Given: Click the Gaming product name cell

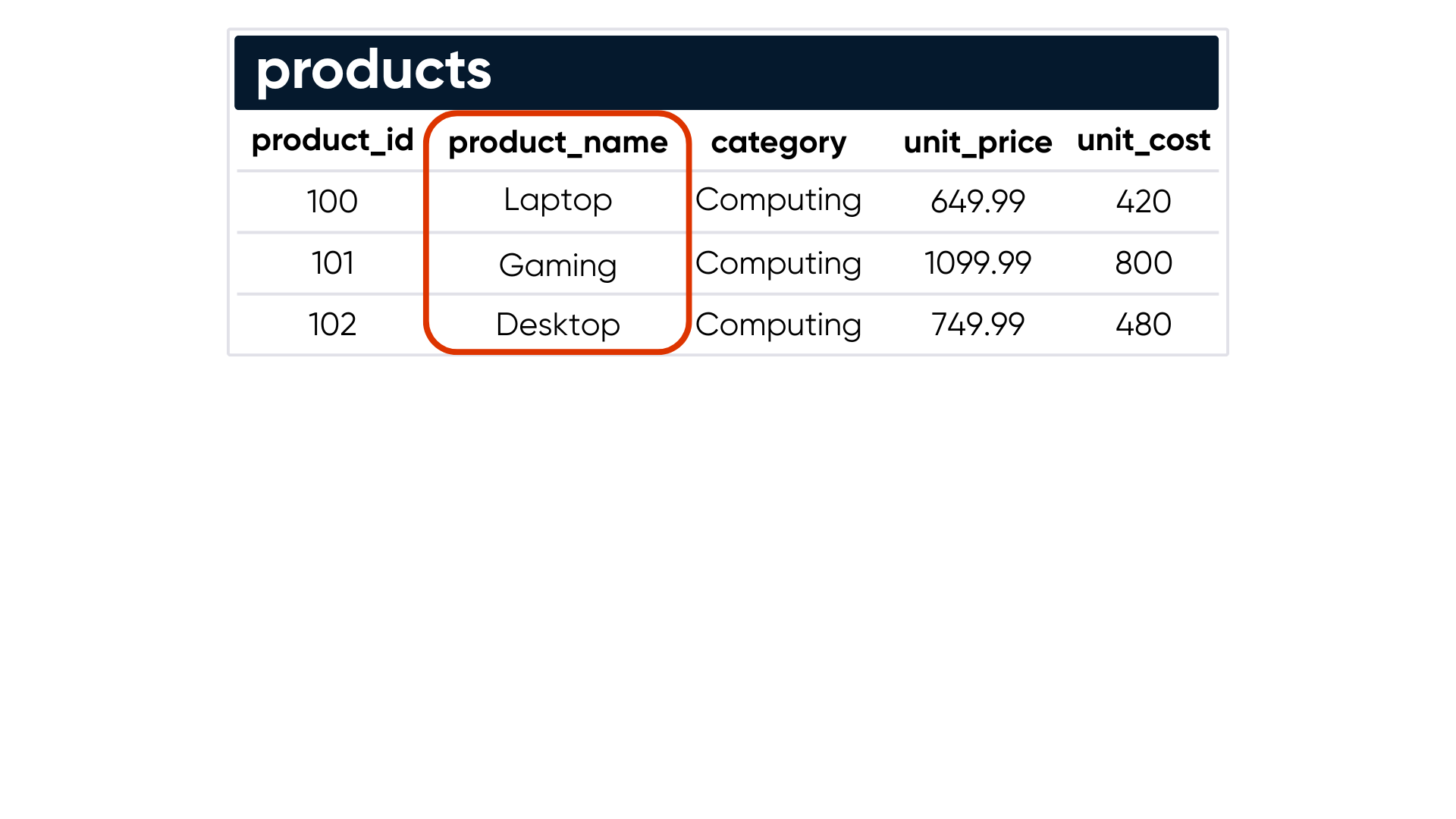Looking at the screenshot, I should coord(557,265).
